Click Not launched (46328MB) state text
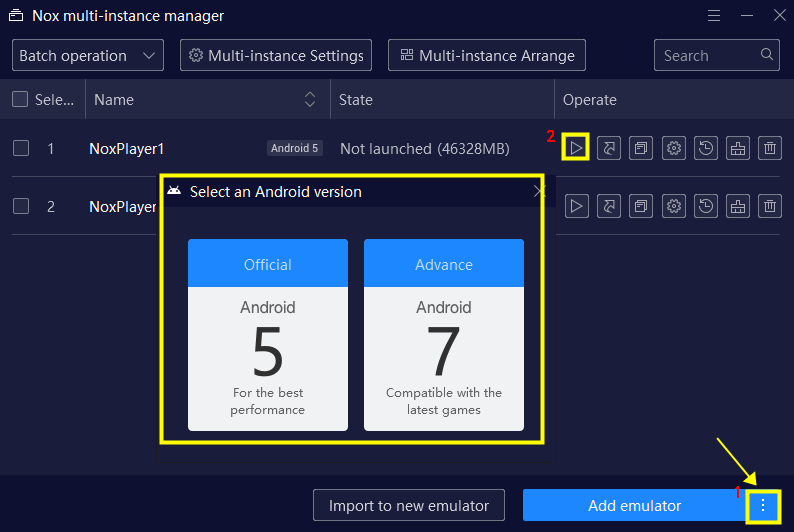794x532 pixels. click(425, 149)
